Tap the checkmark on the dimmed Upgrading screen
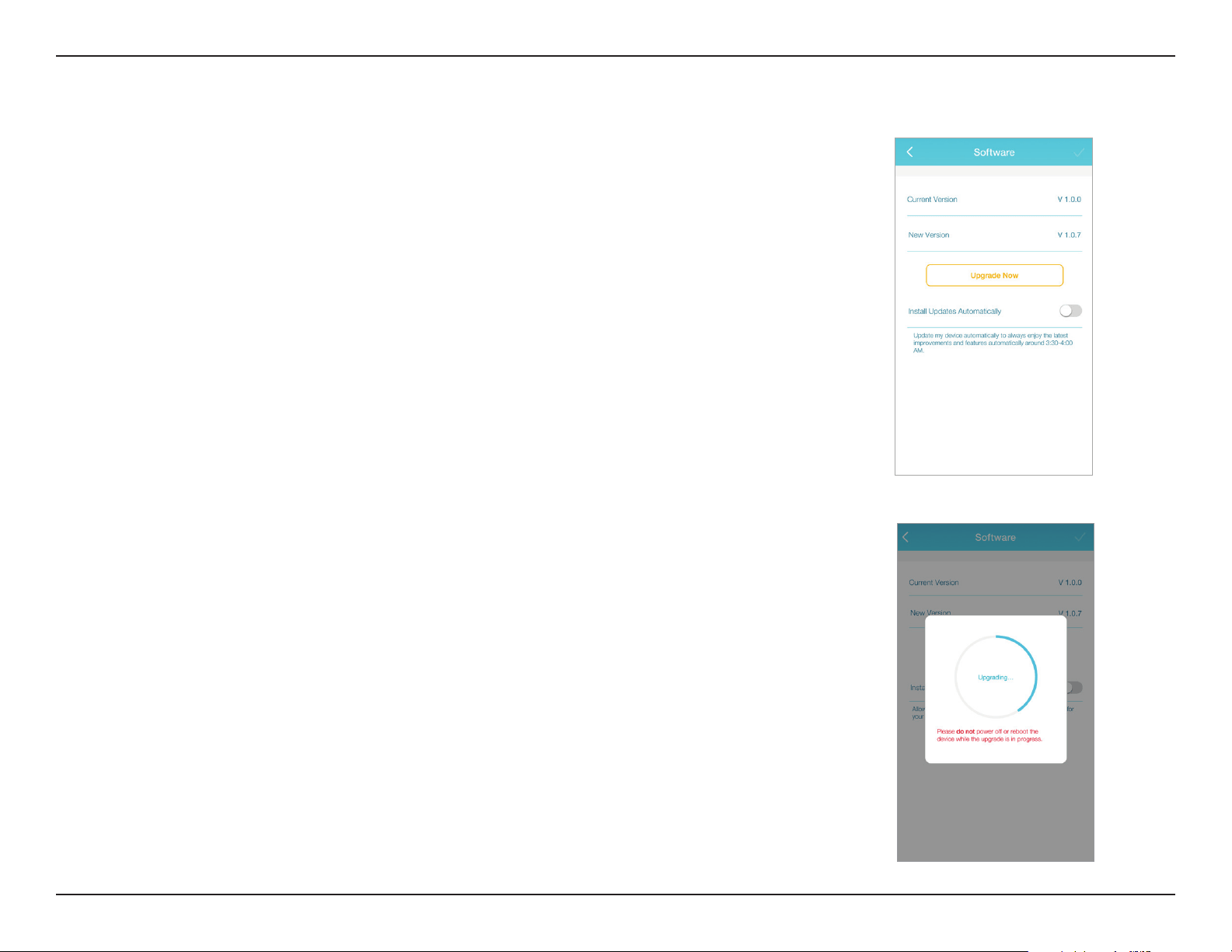This screenshot has height=952, width=1232. (1080, 537)
